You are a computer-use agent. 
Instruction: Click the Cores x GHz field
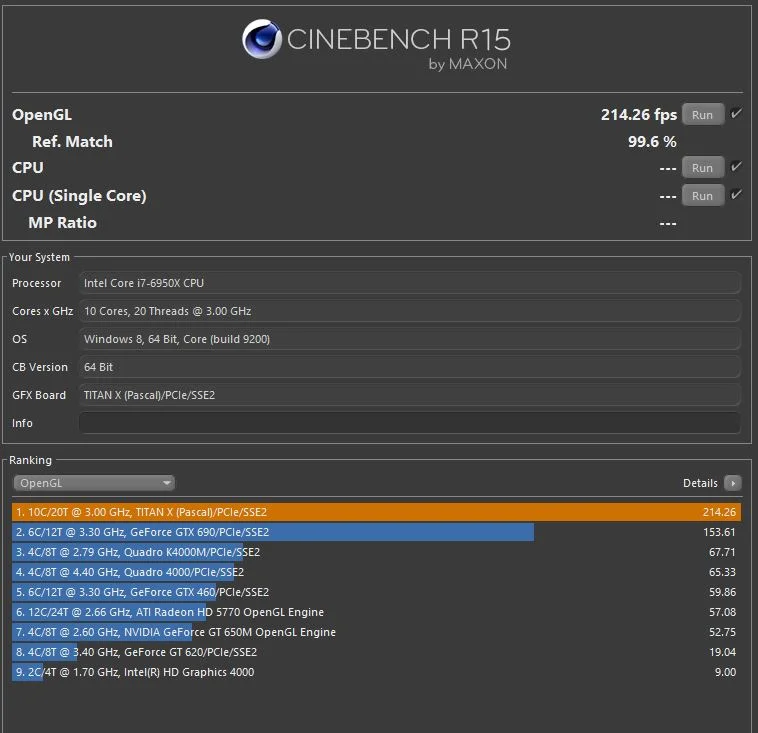409,311
